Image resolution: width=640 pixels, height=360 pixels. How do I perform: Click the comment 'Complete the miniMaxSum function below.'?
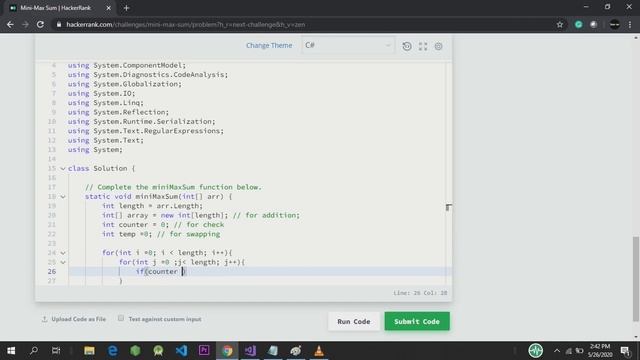(x=173, y=187)
